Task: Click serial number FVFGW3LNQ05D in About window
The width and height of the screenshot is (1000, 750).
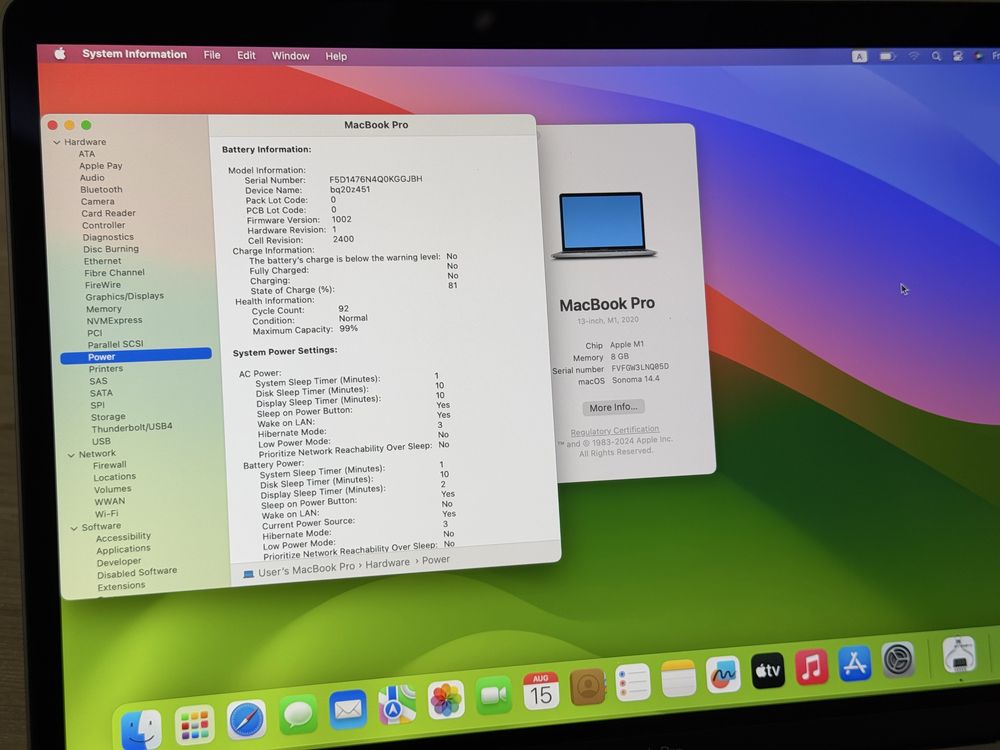Action: tap(640, 367)
